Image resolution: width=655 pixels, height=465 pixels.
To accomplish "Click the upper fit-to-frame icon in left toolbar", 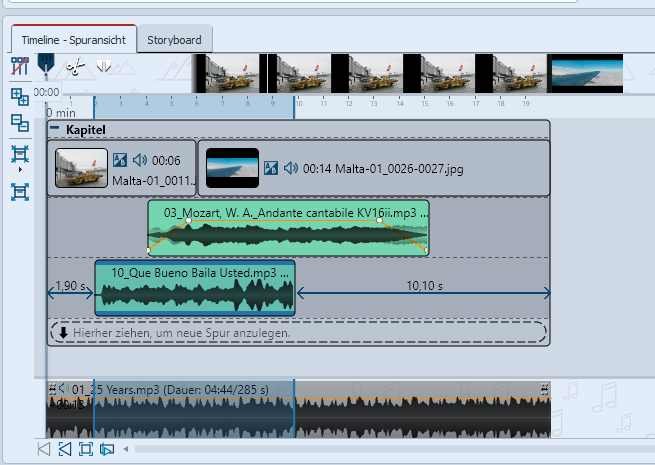I will (19, 153).
